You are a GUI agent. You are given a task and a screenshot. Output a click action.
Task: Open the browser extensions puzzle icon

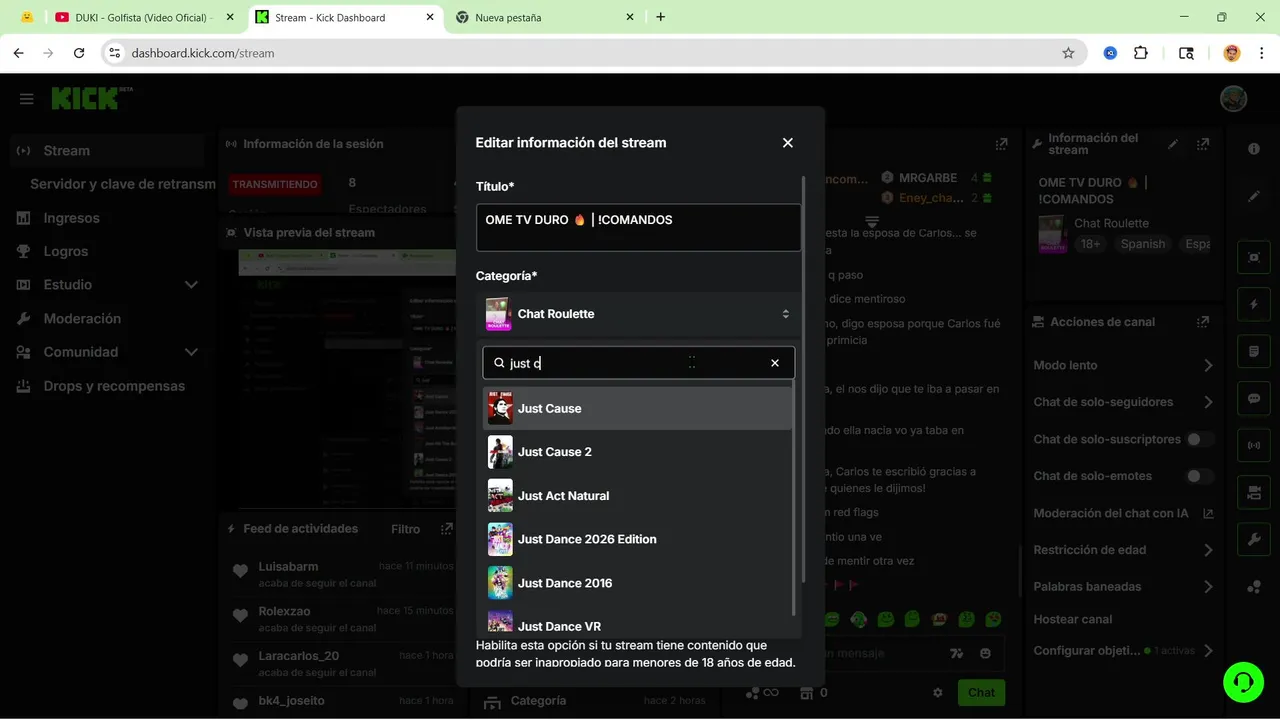pos(1141,53)
